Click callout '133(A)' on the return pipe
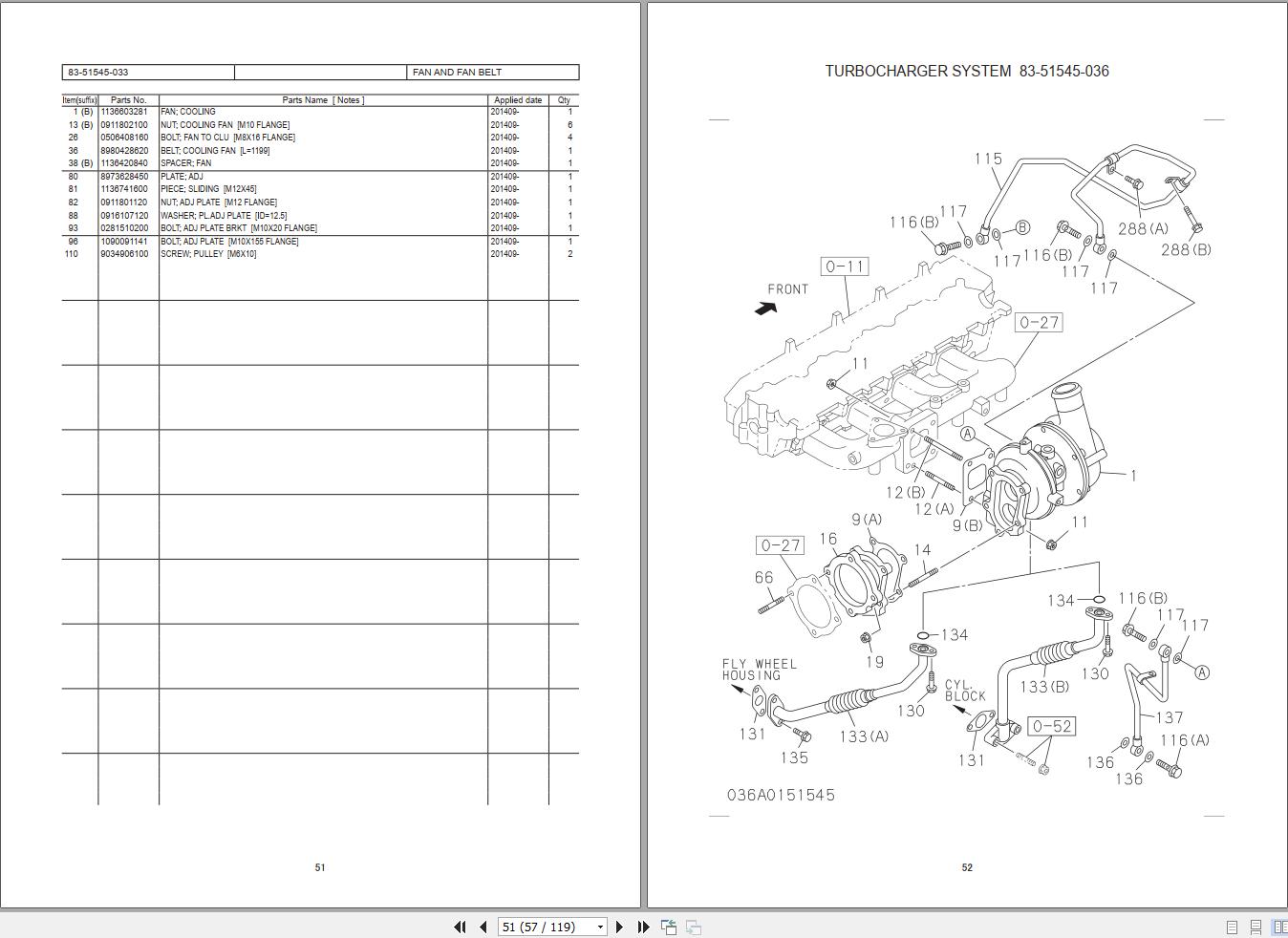The height and width of the screenshot is (938, 1288). tap(864, 736)
